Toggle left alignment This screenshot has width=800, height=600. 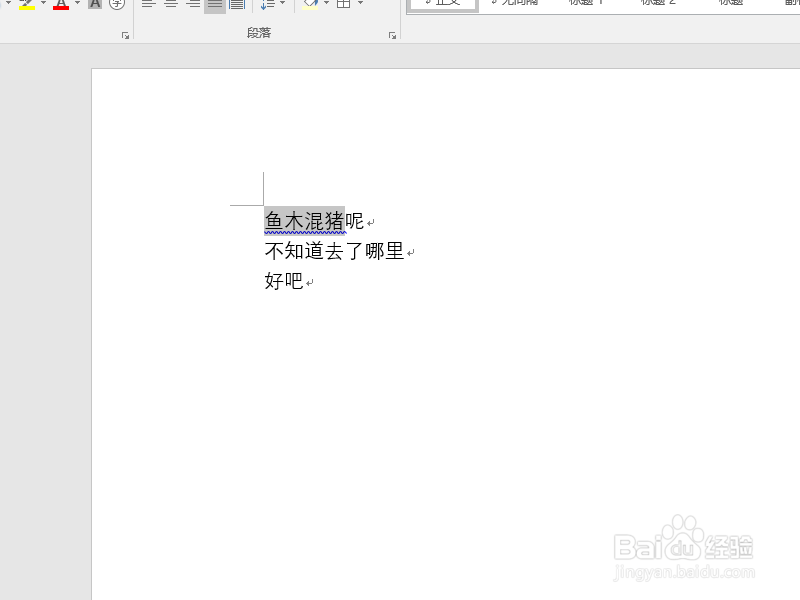click(x=148, y=5)
